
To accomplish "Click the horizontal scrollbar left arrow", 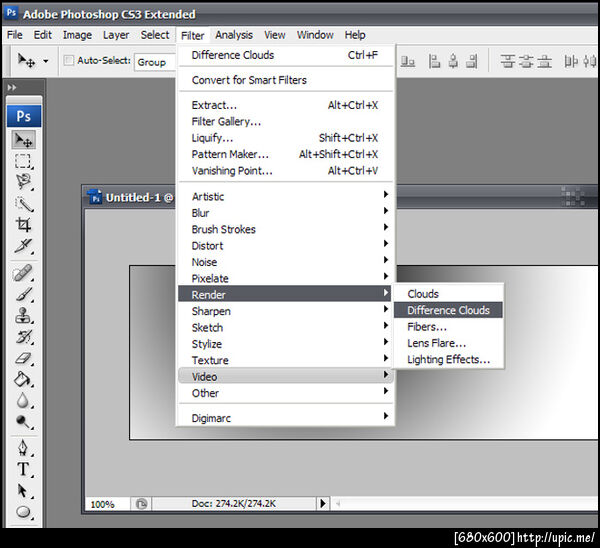I will click(338, 504).
